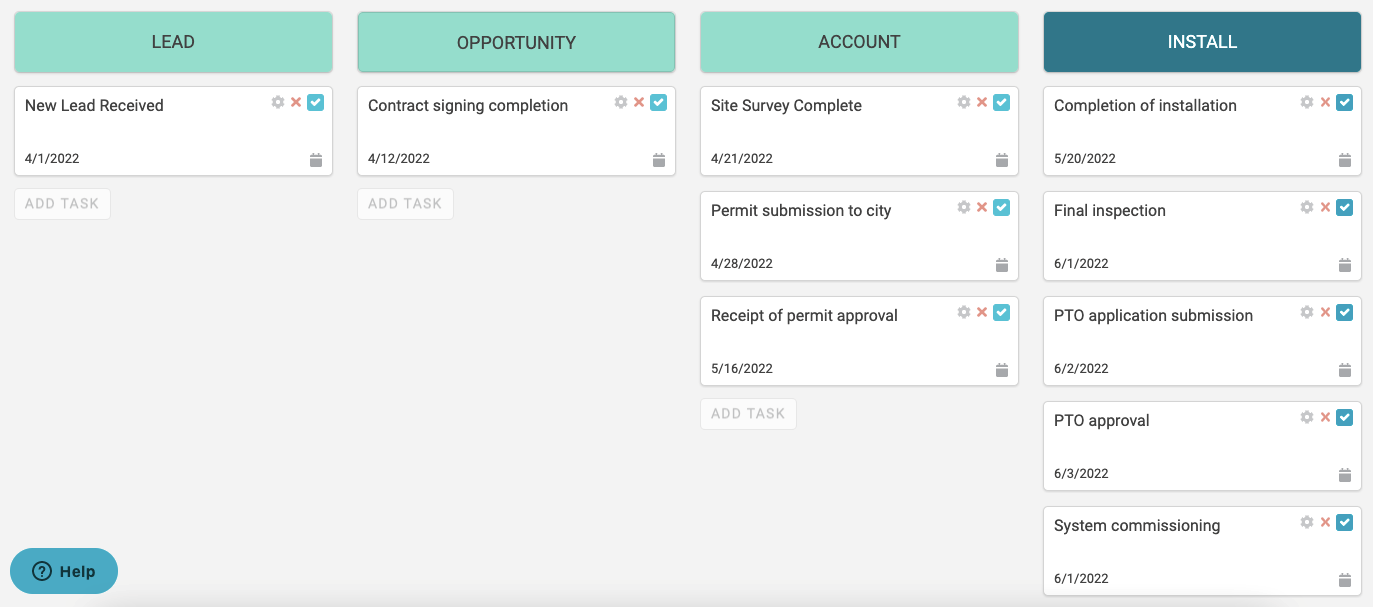Image resolution: width=1373 pixels, height=607 pixels.
Task: Click ADD TASK under the Account column
Action: [x=748, y=414]
